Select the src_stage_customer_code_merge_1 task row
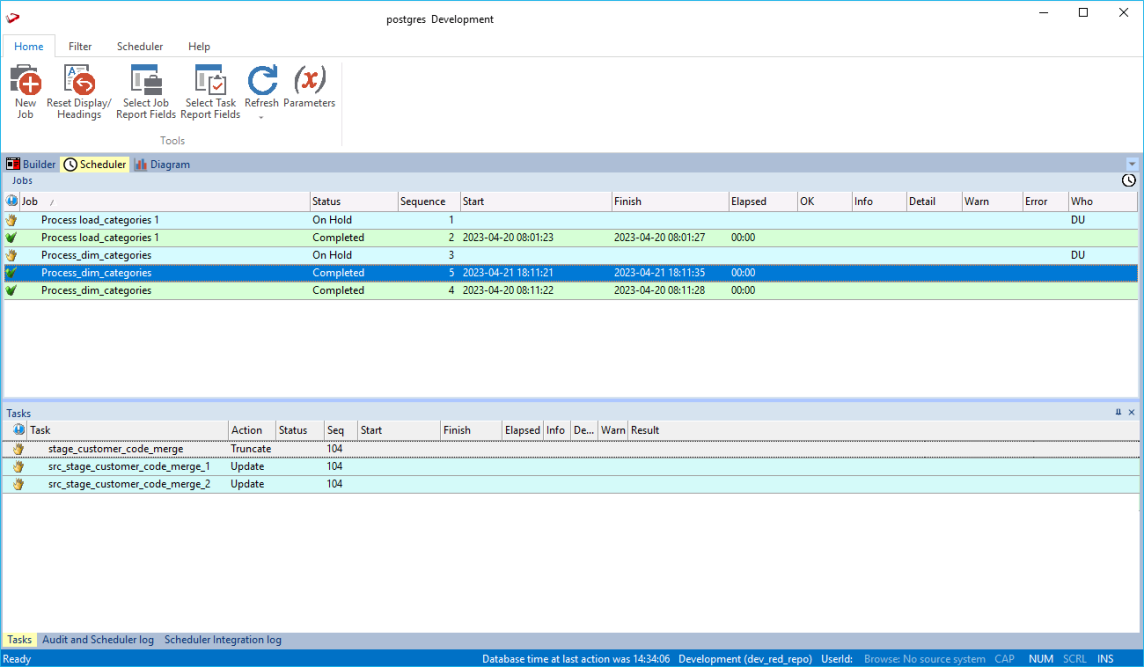1144x667 pixels. click(129, 467)
